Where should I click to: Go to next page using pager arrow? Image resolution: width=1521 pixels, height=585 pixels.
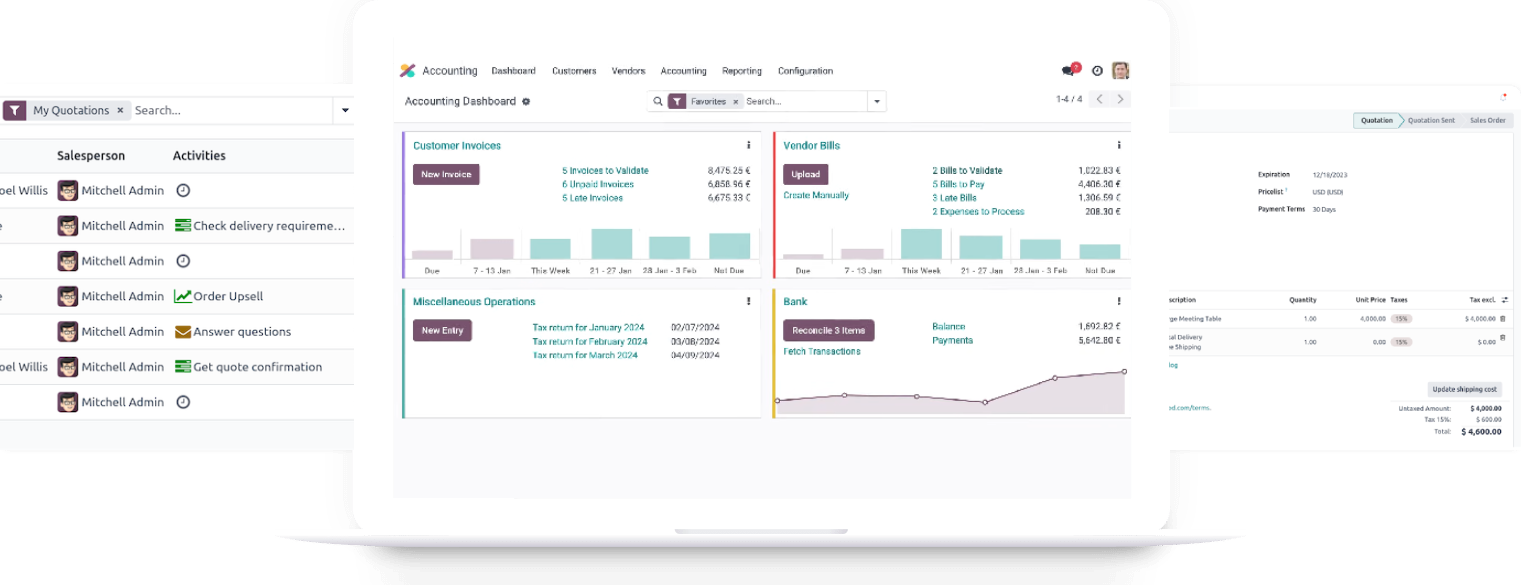[1120, 99]
